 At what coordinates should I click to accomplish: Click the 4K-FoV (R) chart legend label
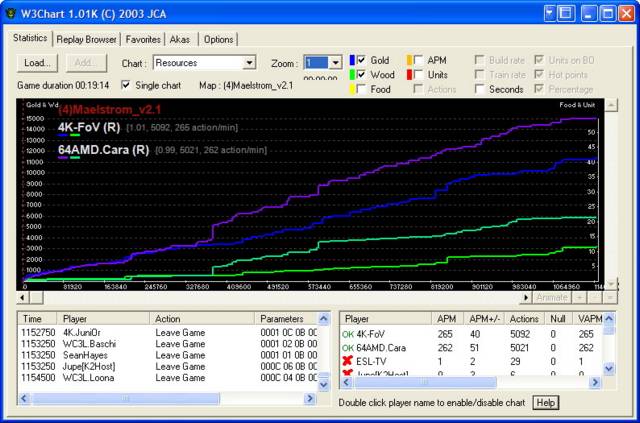pyautogui.click(x=89, y=127)
